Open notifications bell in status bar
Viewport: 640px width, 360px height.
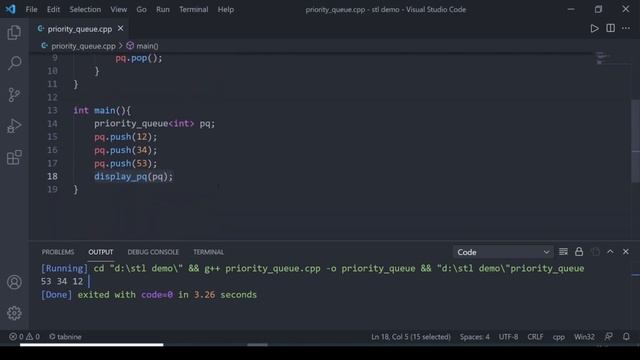[x=626, y=337]
